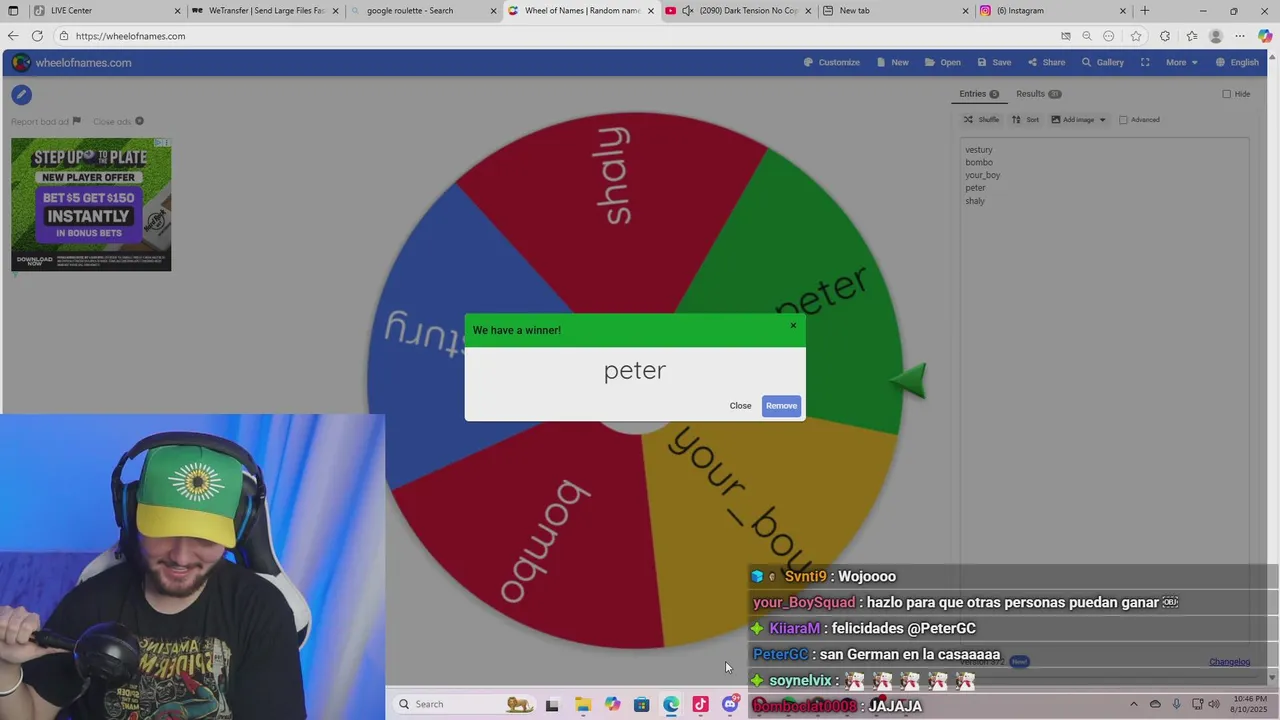Viewport: 1280px width, 720px height.
Task: Open the Changelog link
Action: (x=1229, y=662)
